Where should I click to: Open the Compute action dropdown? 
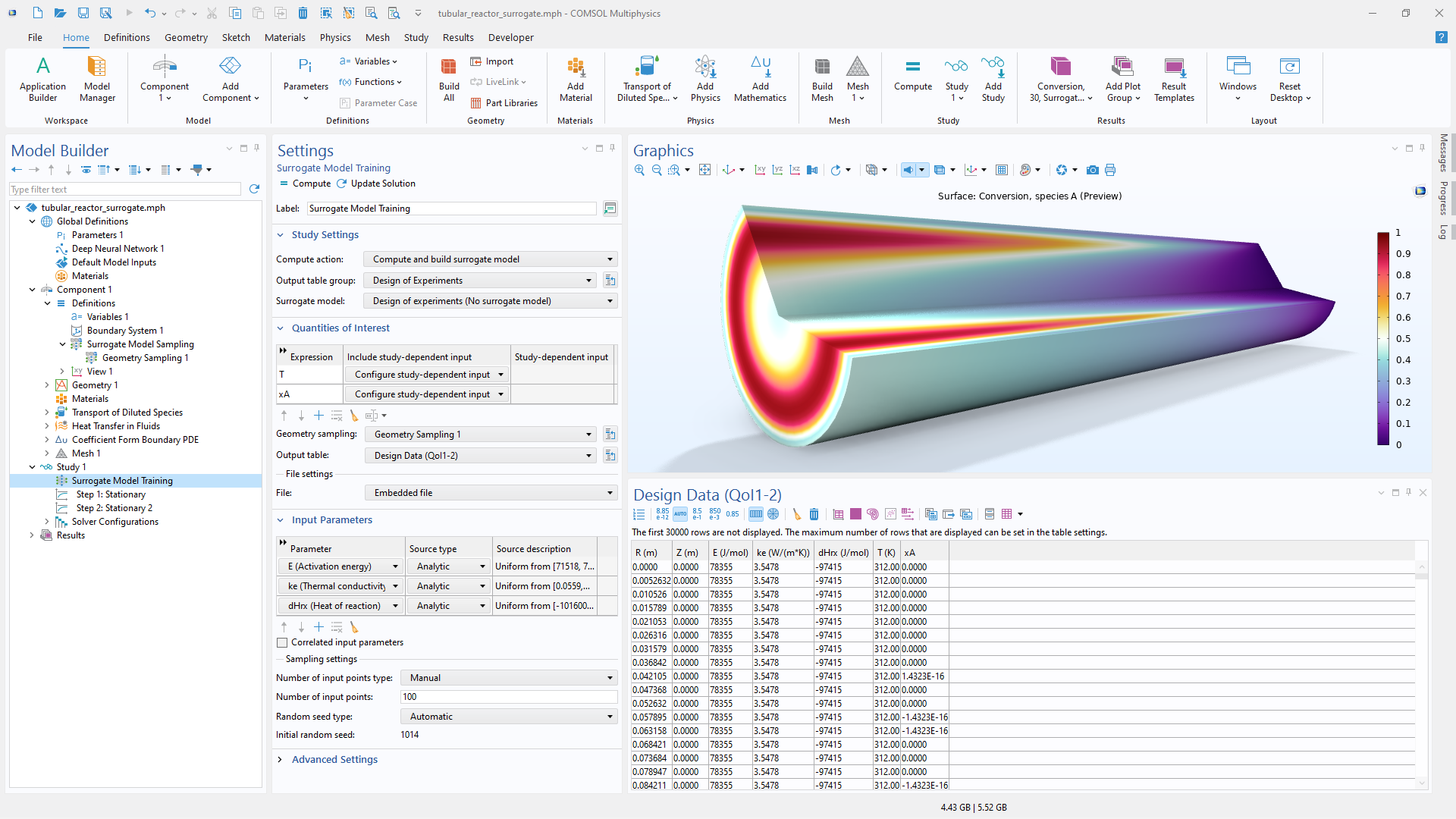point(490,259)
